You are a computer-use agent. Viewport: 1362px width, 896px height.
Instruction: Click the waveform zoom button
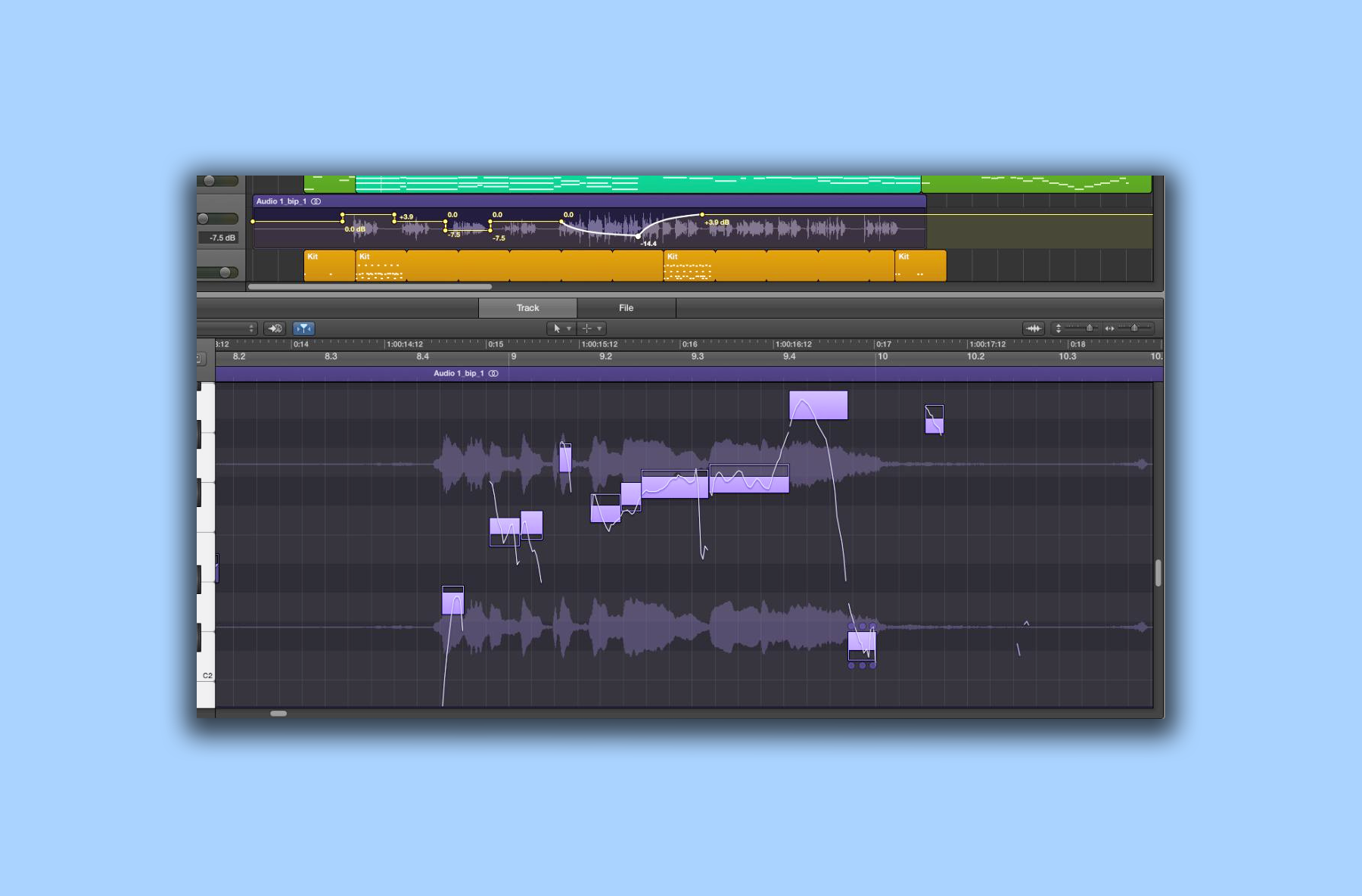(x=1033, y=328)
